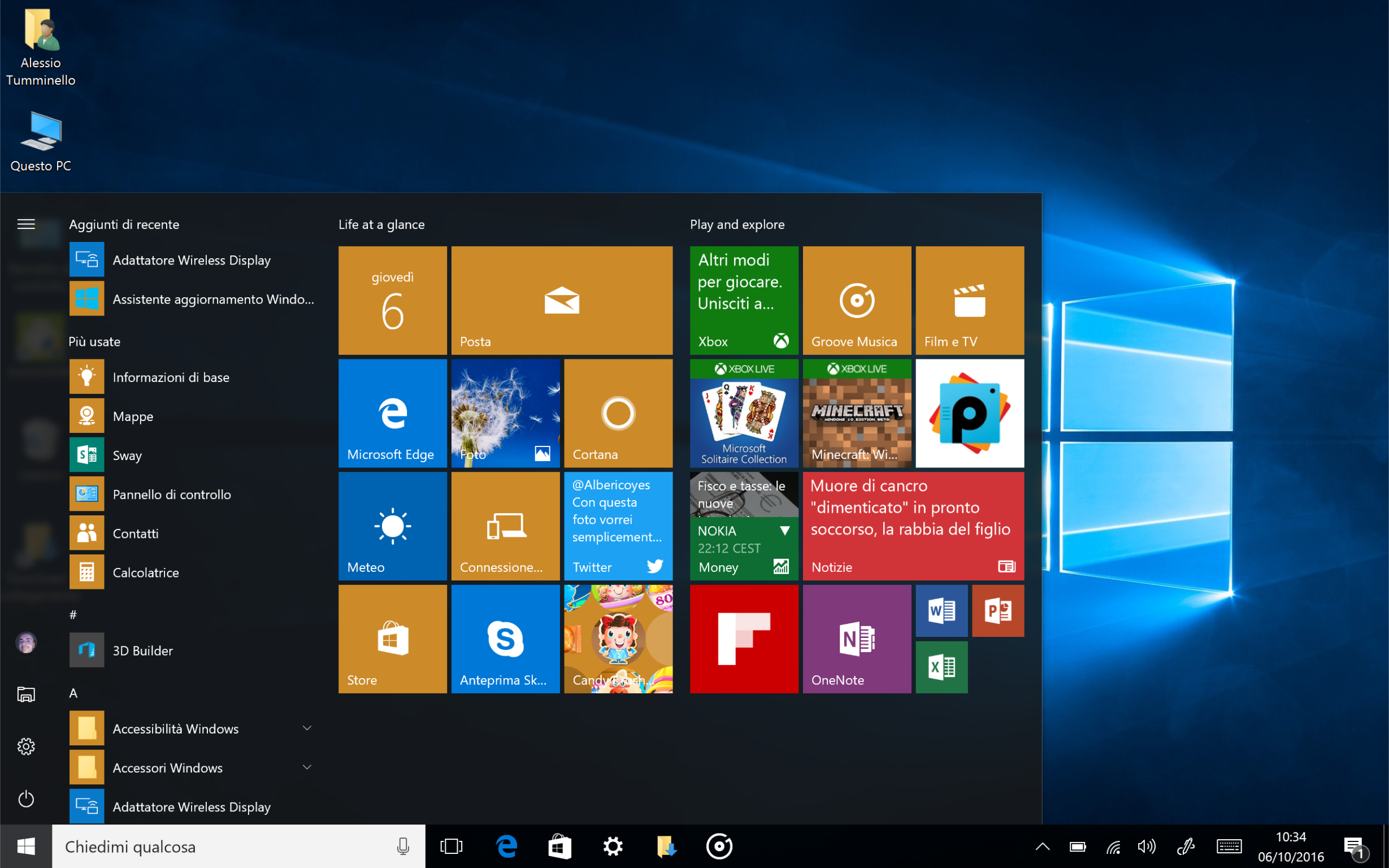This screenshot has height=868, width=1389.
Task: Open Adattatore Wireless Display under Aggiunti di recente
Action: [x=192, y=260]
